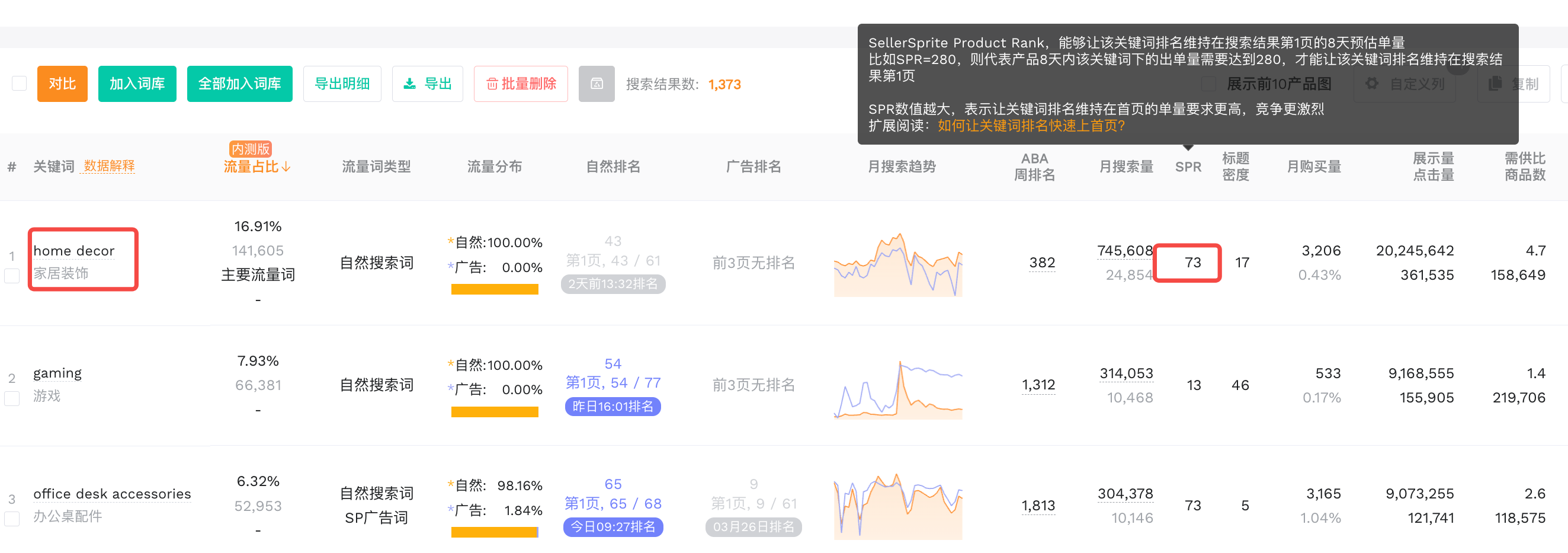Check the home decor row checkbox

[12, 276]
